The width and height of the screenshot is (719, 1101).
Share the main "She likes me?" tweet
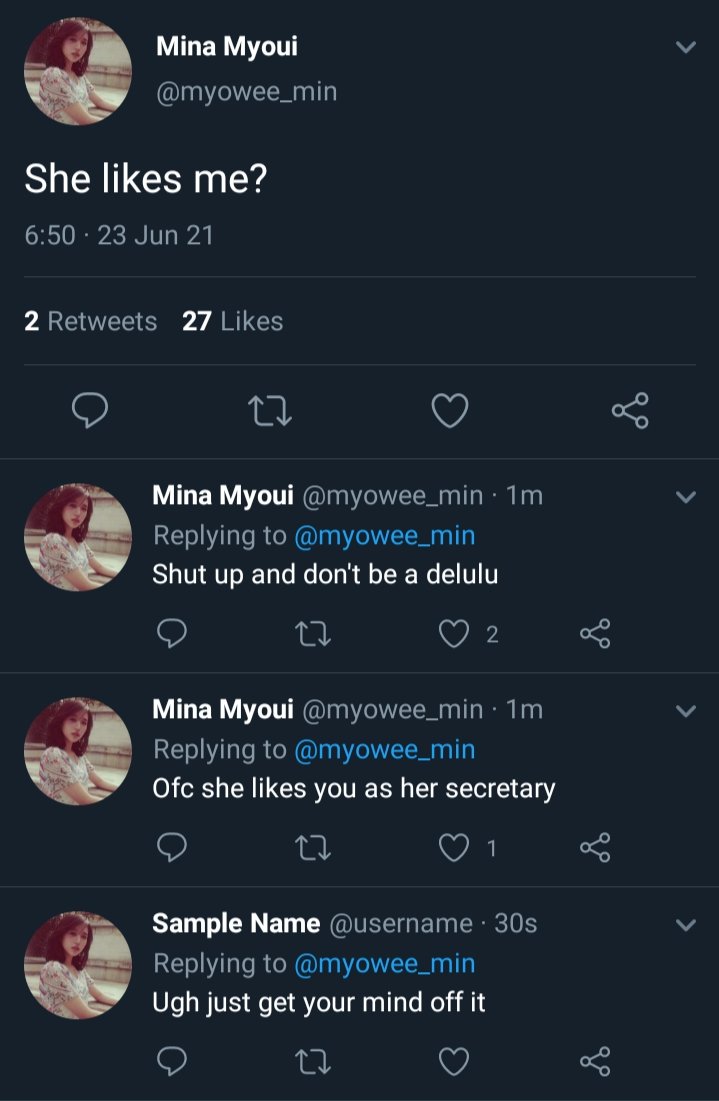[630, 411]
